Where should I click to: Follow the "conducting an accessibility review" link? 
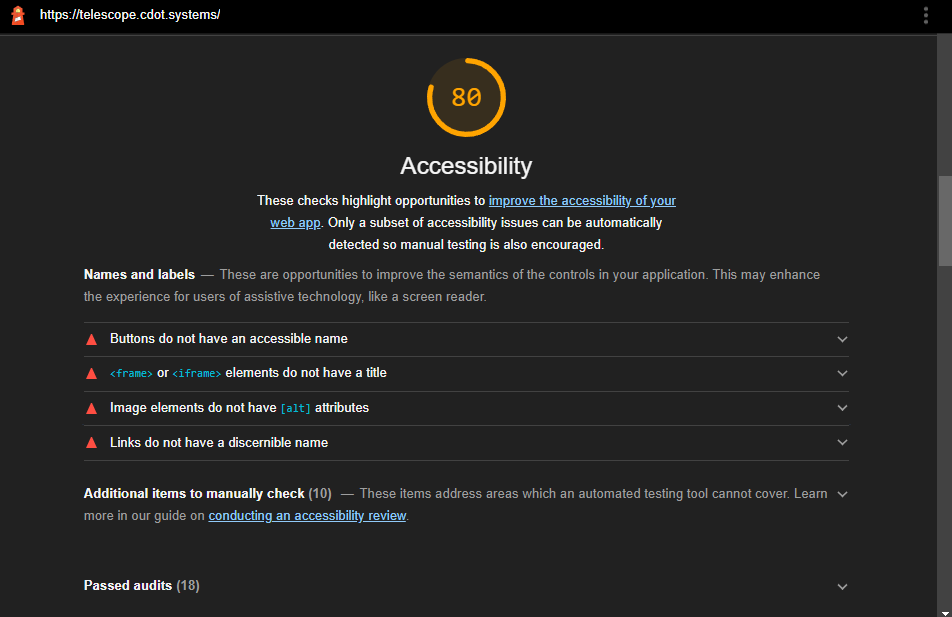click(307, 514)
